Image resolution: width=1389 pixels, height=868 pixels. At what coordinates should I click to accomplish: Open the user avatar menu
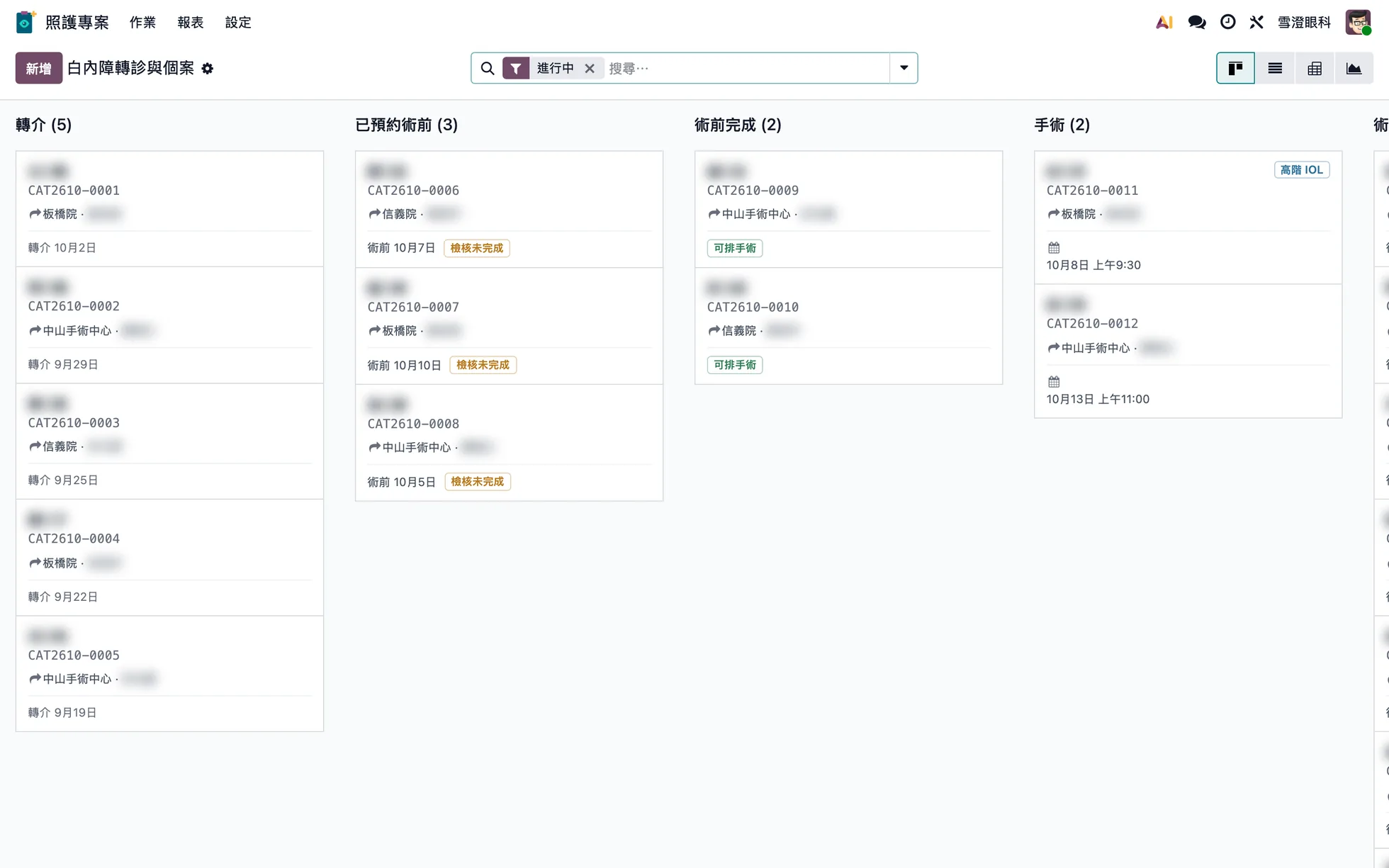tap(1358, 23)
